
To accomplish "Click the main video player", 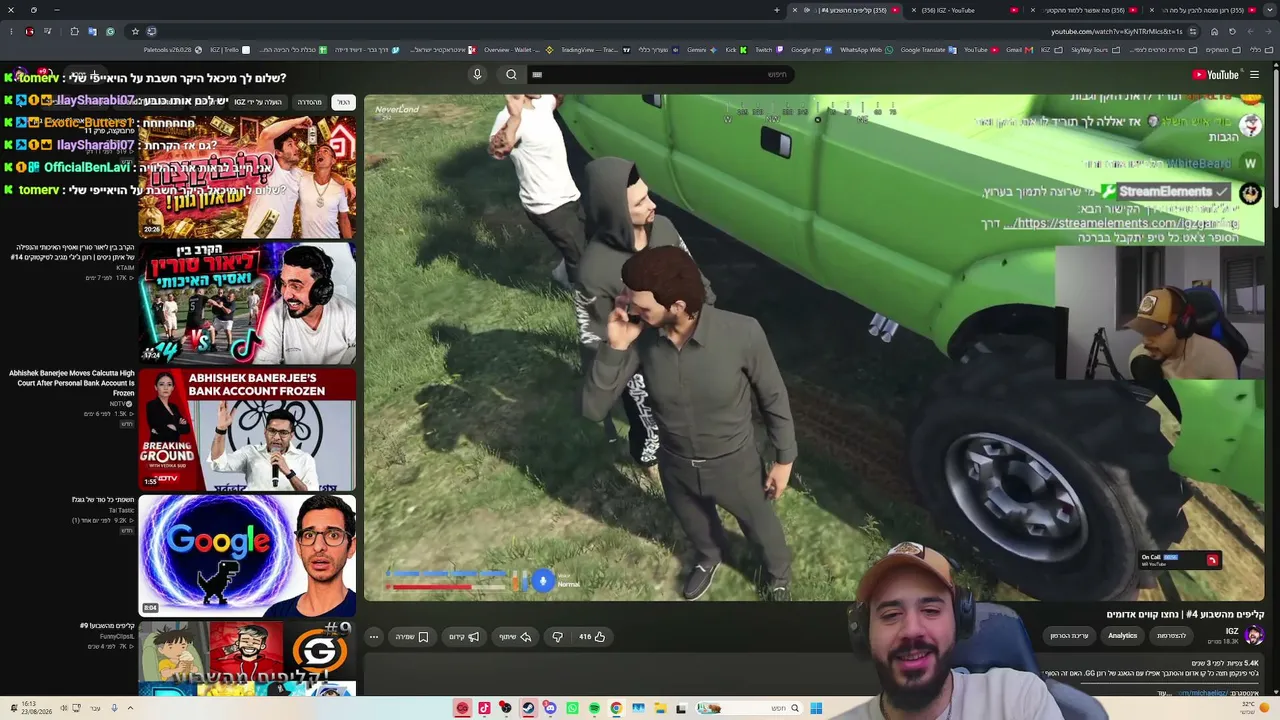I will (x=813, y=348).
